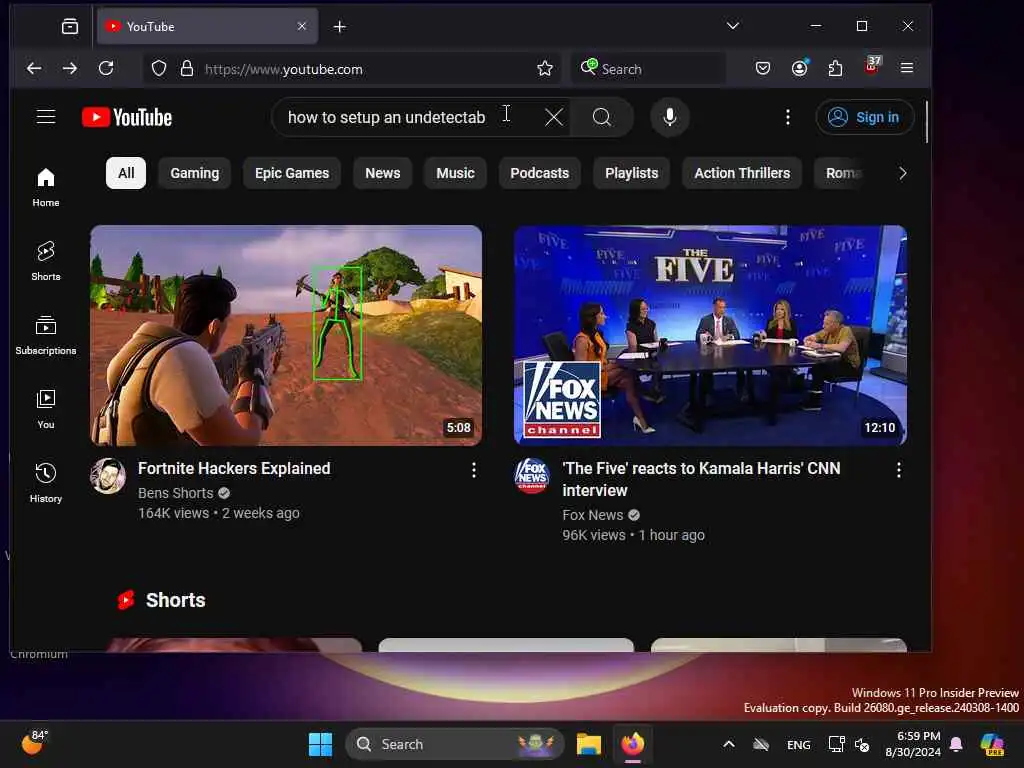
Task: Open the weather widget showing 84°
Action: pyautogui.click(x=34, y=743)
